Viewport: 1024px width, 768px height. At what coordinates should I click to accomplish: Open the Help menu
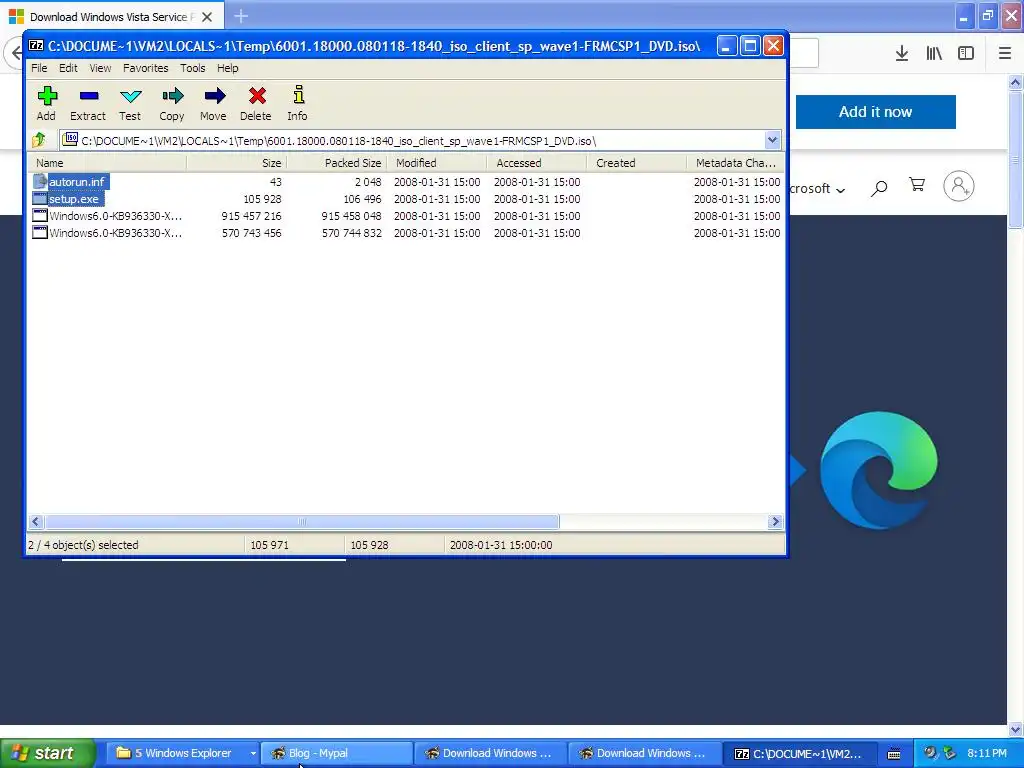228,68
